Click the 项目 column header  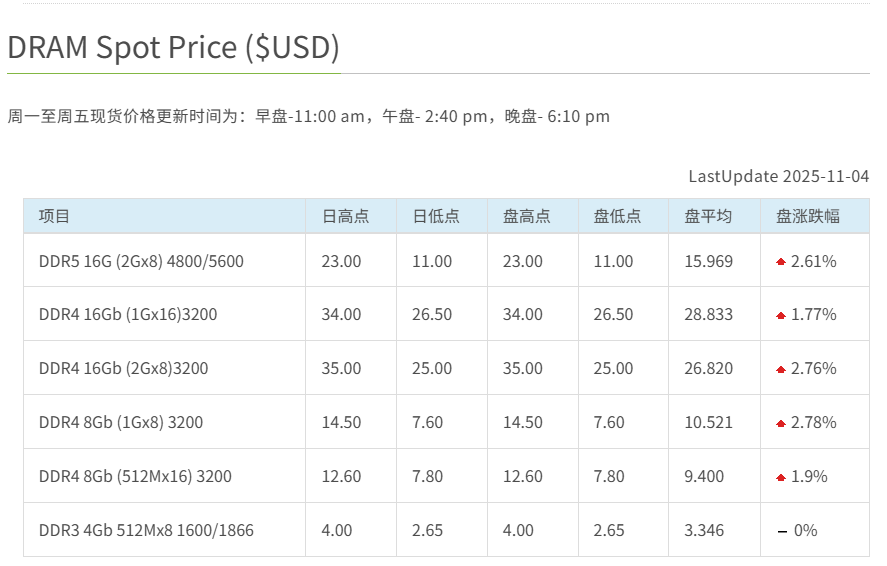pyautogui.click(x=55, y=216)
